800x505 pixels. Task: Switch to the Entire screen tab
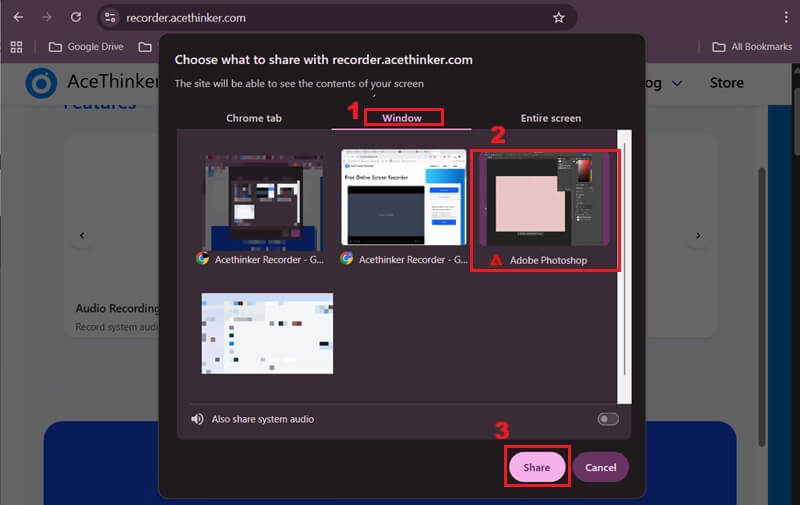550,118
